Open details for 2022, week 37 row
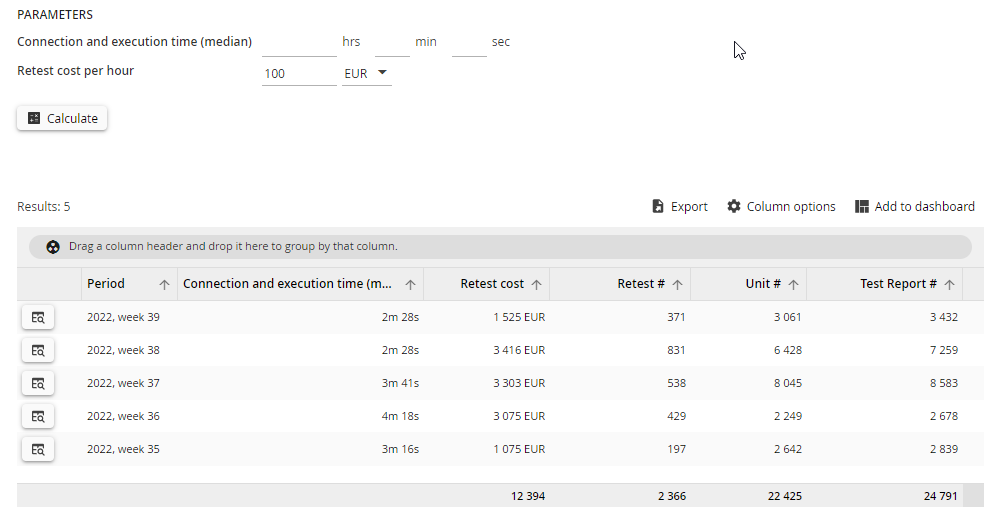 coord(38,383)
